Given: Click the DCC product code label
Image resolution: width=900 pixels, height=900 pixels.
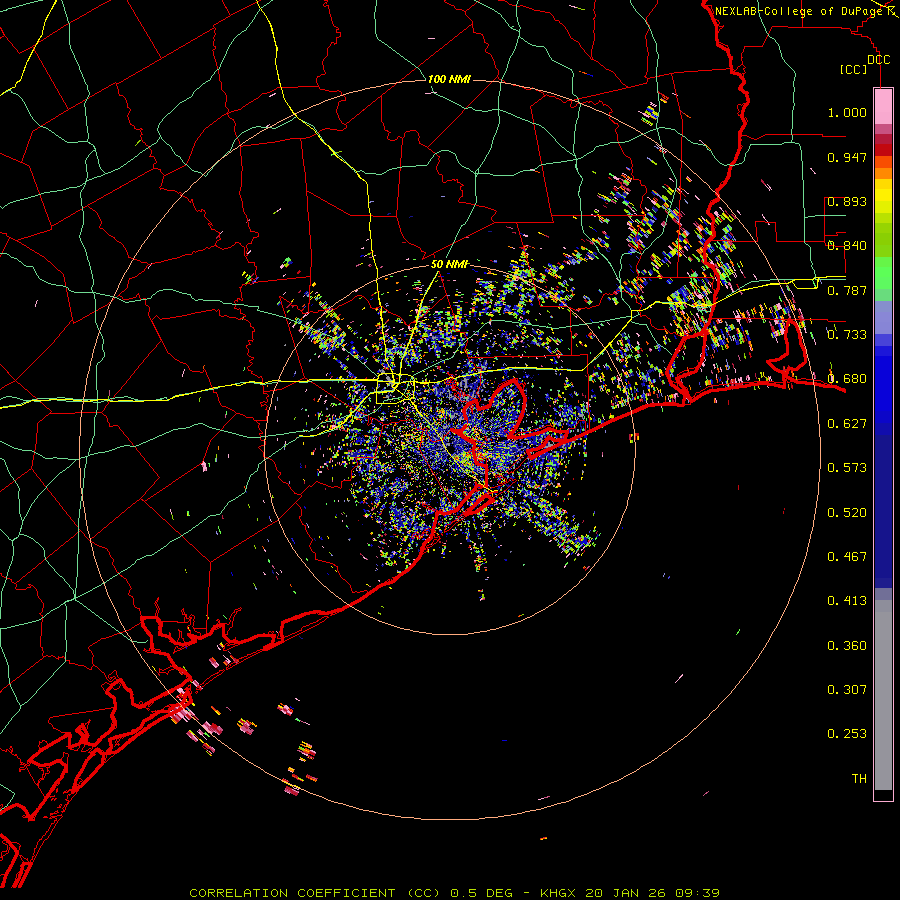Looking at the screenshot, I should pos(878,60).
